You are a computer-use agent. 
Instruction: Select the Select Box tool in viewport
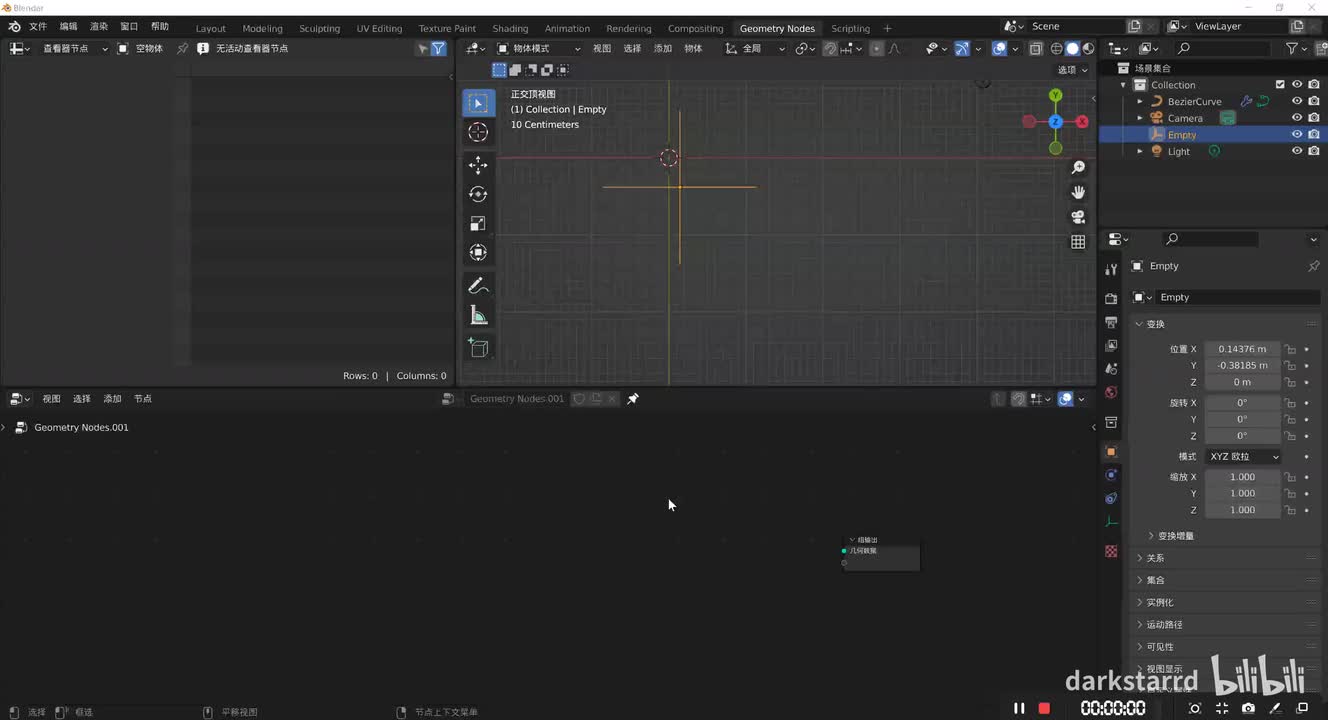(478, 103)
